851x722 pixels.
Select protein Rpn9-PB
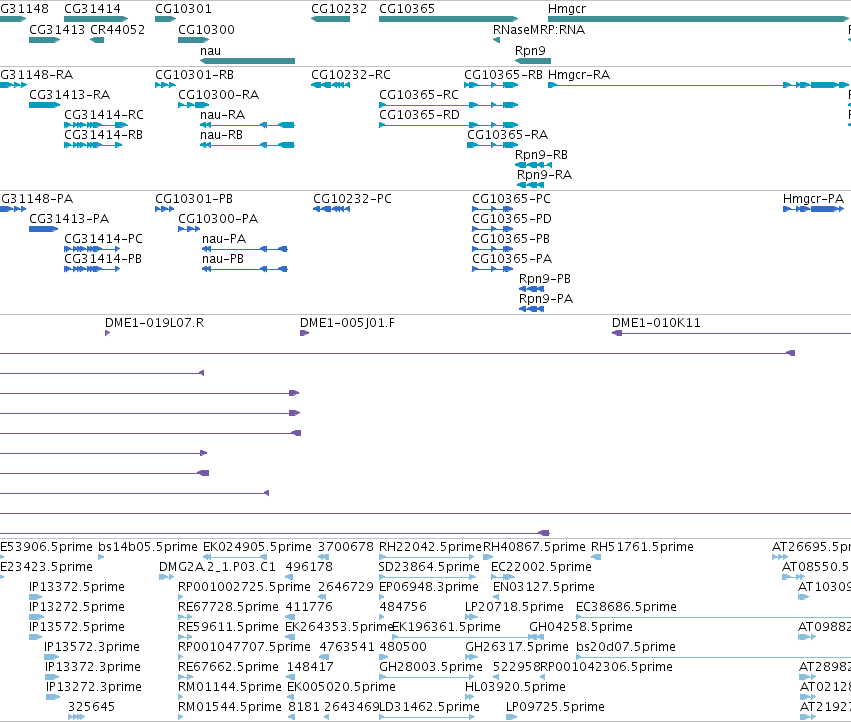point(532,289)
